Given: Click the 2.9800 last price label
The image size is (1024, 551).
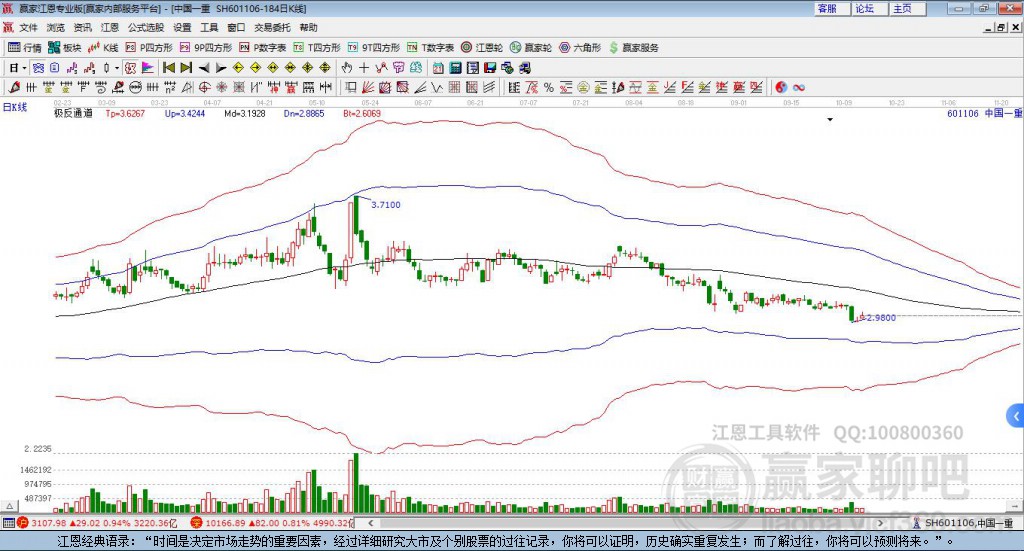Looking at the screenshot, I should tap(881, 318).
